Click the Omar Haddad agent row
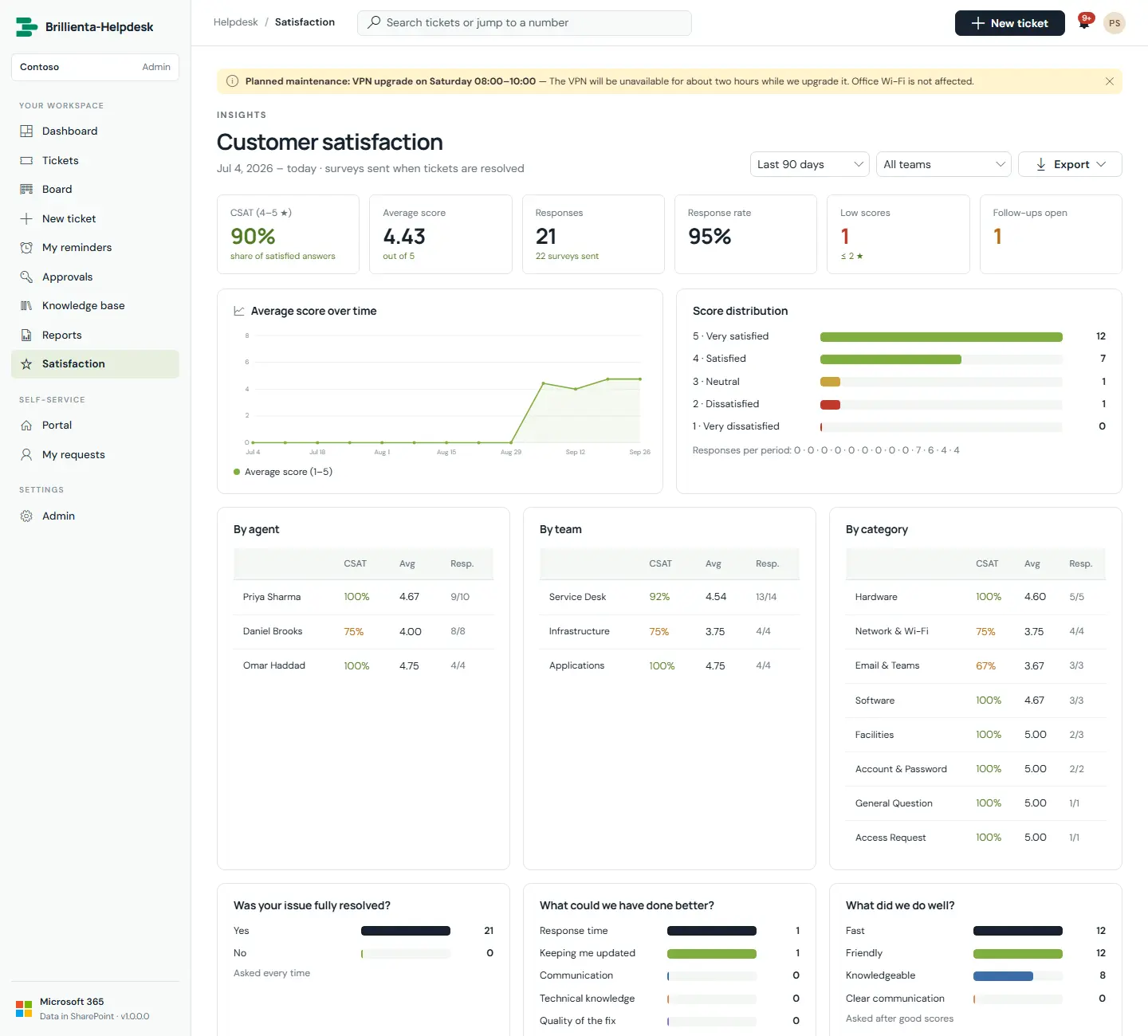This screenshot has height=1036, width=1148. coord(364,665)
